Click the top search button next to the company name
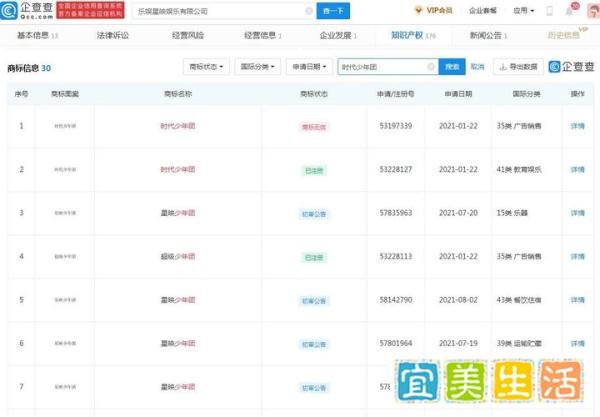600x417 pixels. pyautogui.click(x=333, y=11)
